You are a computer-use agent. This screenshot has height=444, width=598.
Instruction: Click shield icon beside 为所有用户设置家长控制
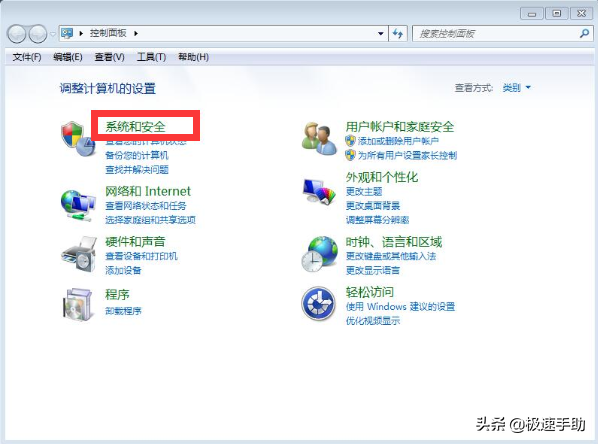click(x=350, y=155)
